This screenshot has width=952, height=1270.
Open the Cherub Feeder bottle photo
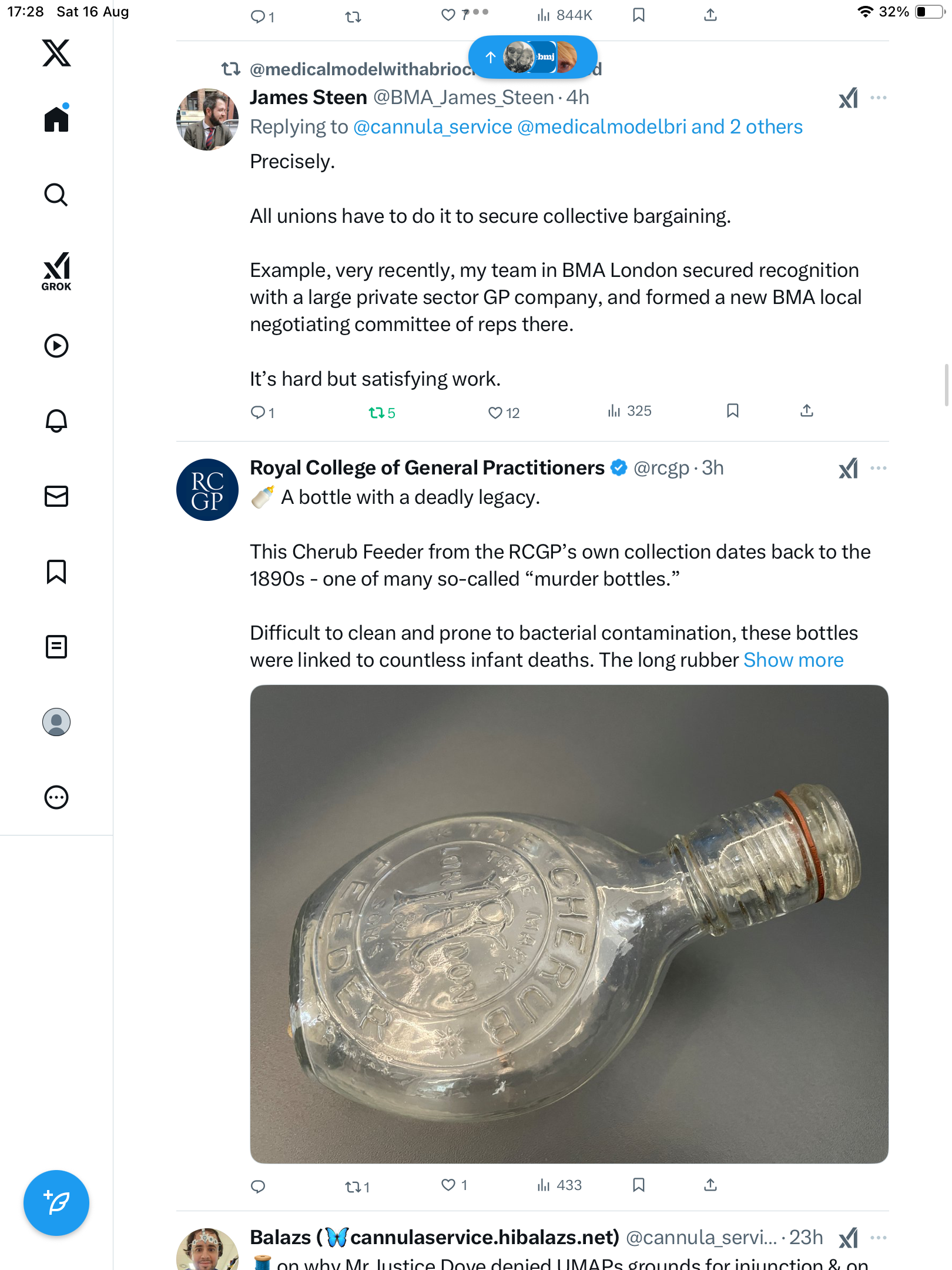pos(569,924)
